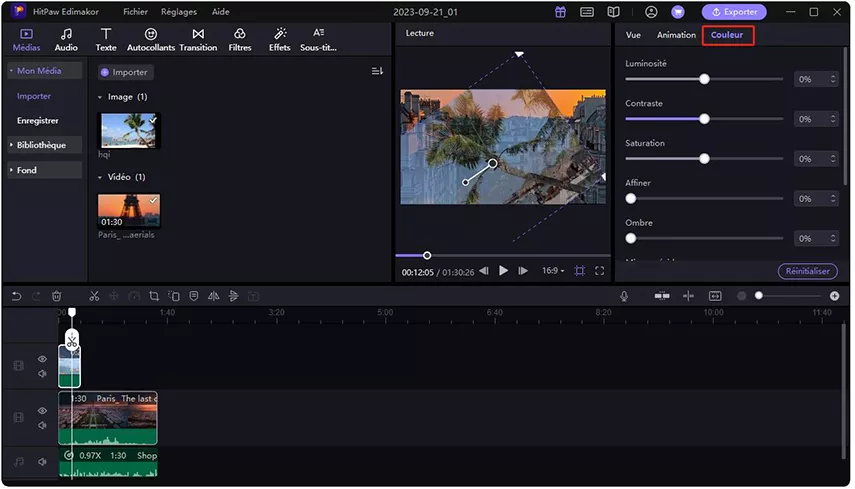Click the Exporter button
Viewport: 855px width, 489px height.
pyautogui.click(x=734, y=12)
